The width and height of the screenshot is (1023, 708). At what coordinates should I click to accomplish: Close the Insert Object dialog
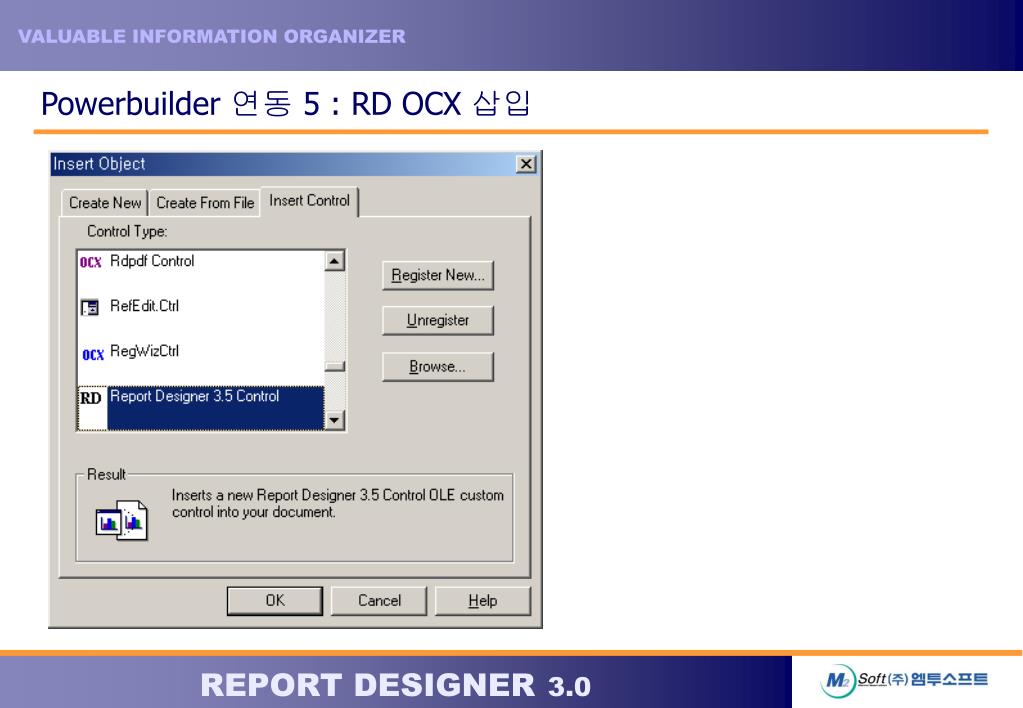tap(526, 164)
